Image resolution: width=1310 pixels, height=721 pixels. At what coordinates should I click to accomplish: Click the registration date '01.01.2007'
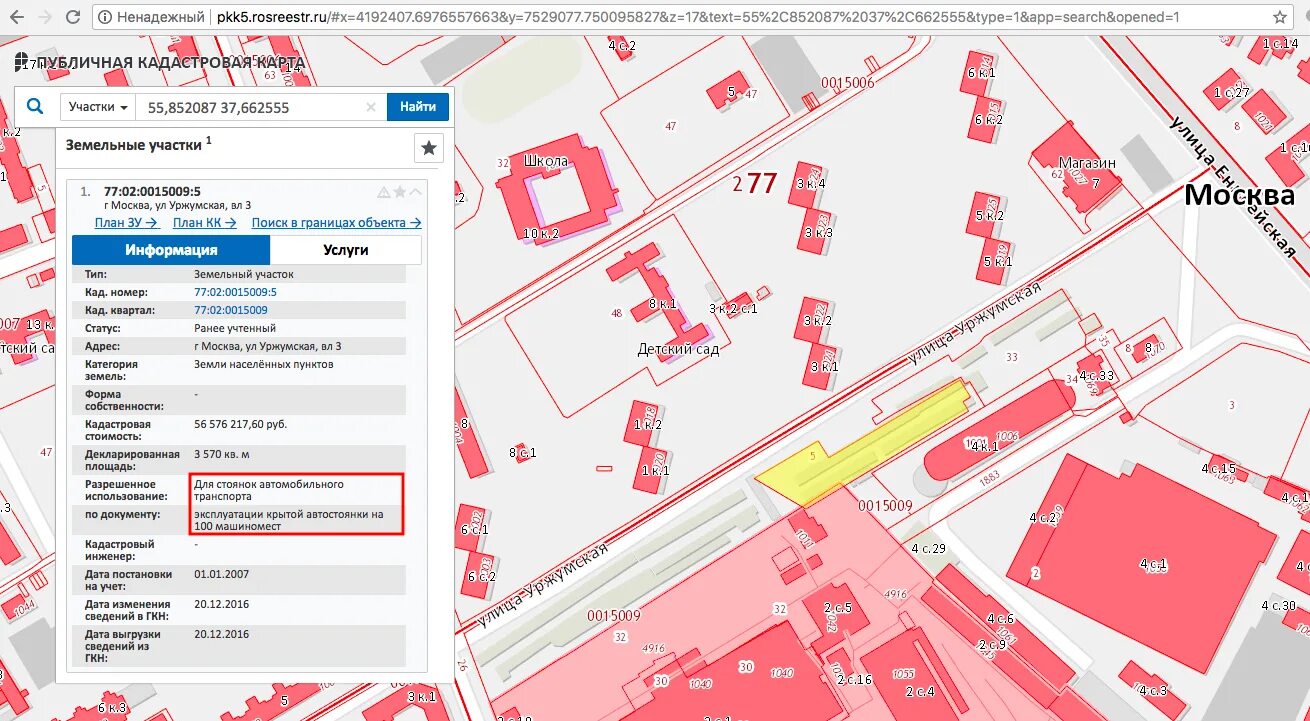pyautogui.click(x=222, y=574)
